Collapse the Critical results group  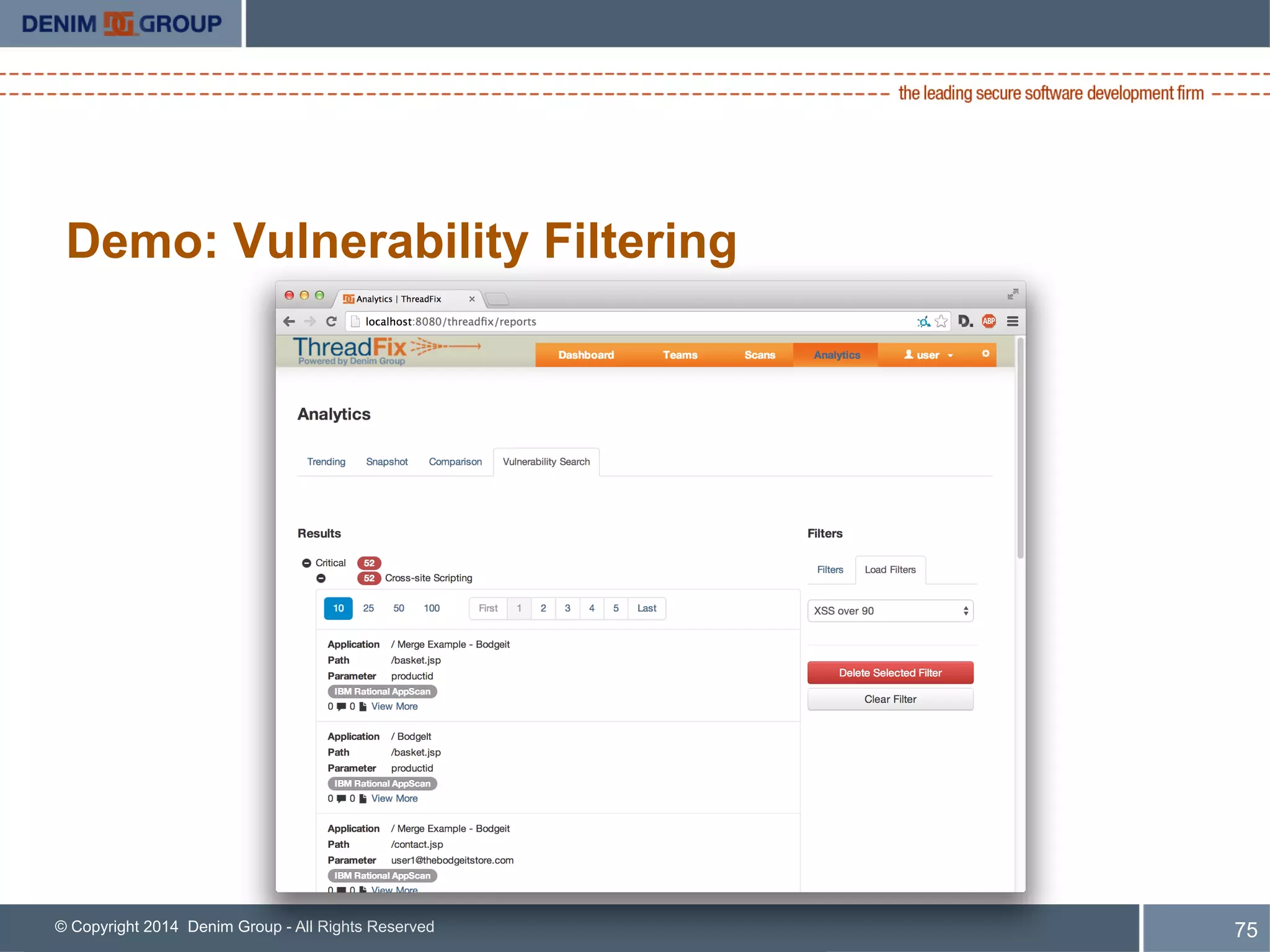pyautogui.click(x=306, y=563)
